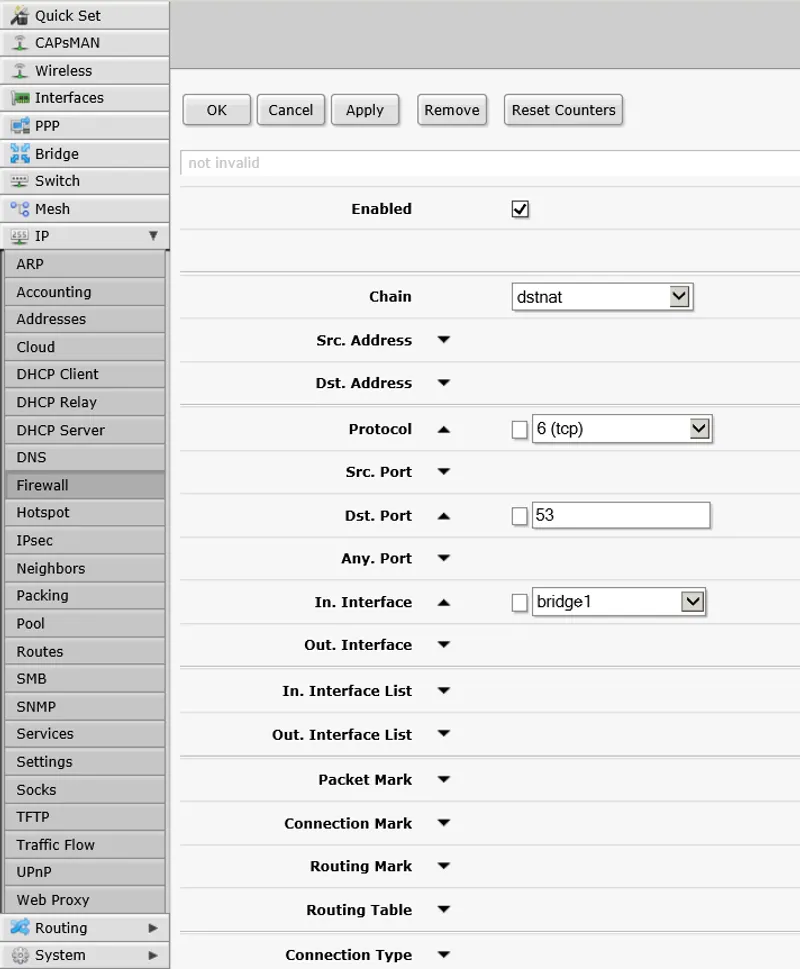Open the Protocol dropdown showing 6 (tcp)
The image size is (800, 969).
(x=622, y=428)
